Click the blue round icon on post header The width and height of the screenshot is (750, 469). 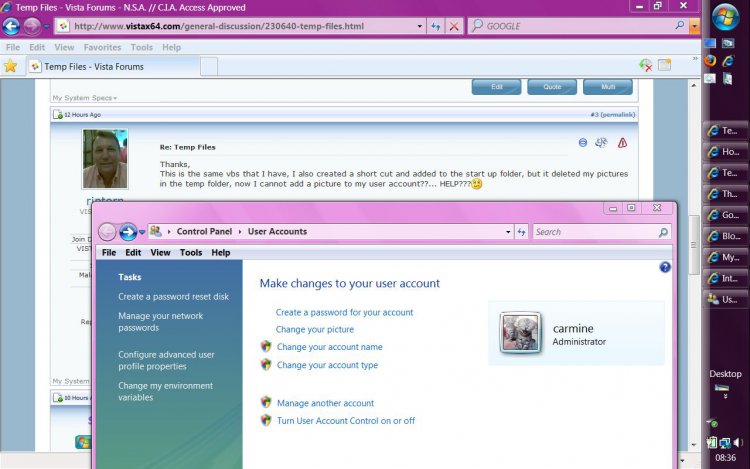583,142
